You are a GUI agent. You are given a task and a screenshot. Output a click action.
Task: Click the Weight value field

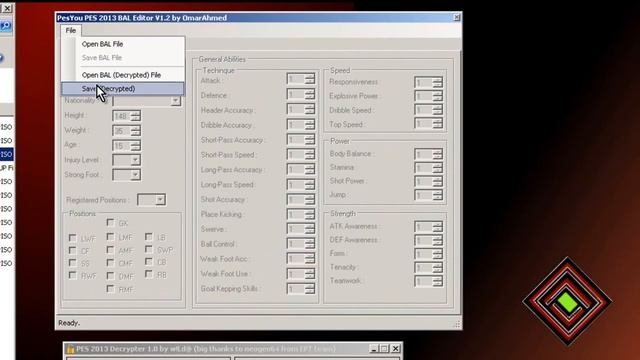coord(122,131)
